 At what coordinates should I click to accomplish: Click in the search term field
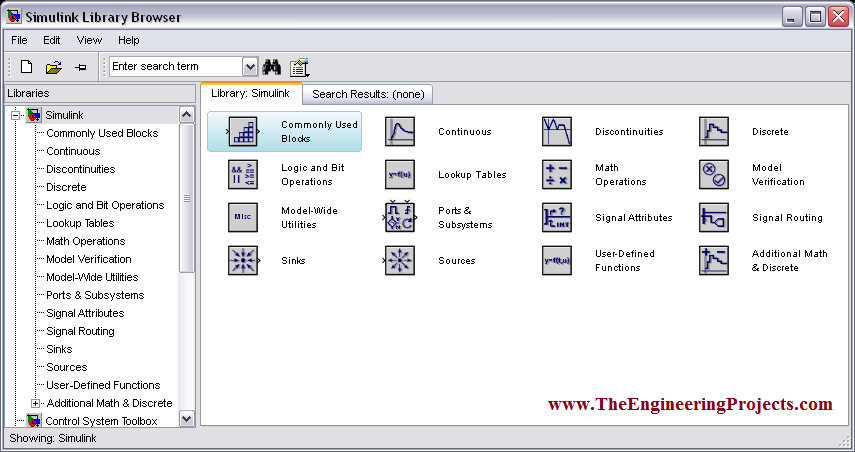point(176,67)
